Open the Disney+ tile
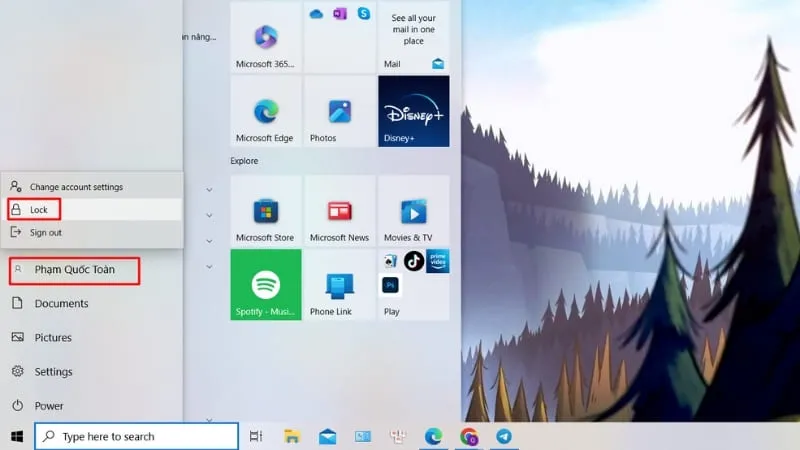Image resolution: width=800 pixels, height=450 pixels. 413,111
